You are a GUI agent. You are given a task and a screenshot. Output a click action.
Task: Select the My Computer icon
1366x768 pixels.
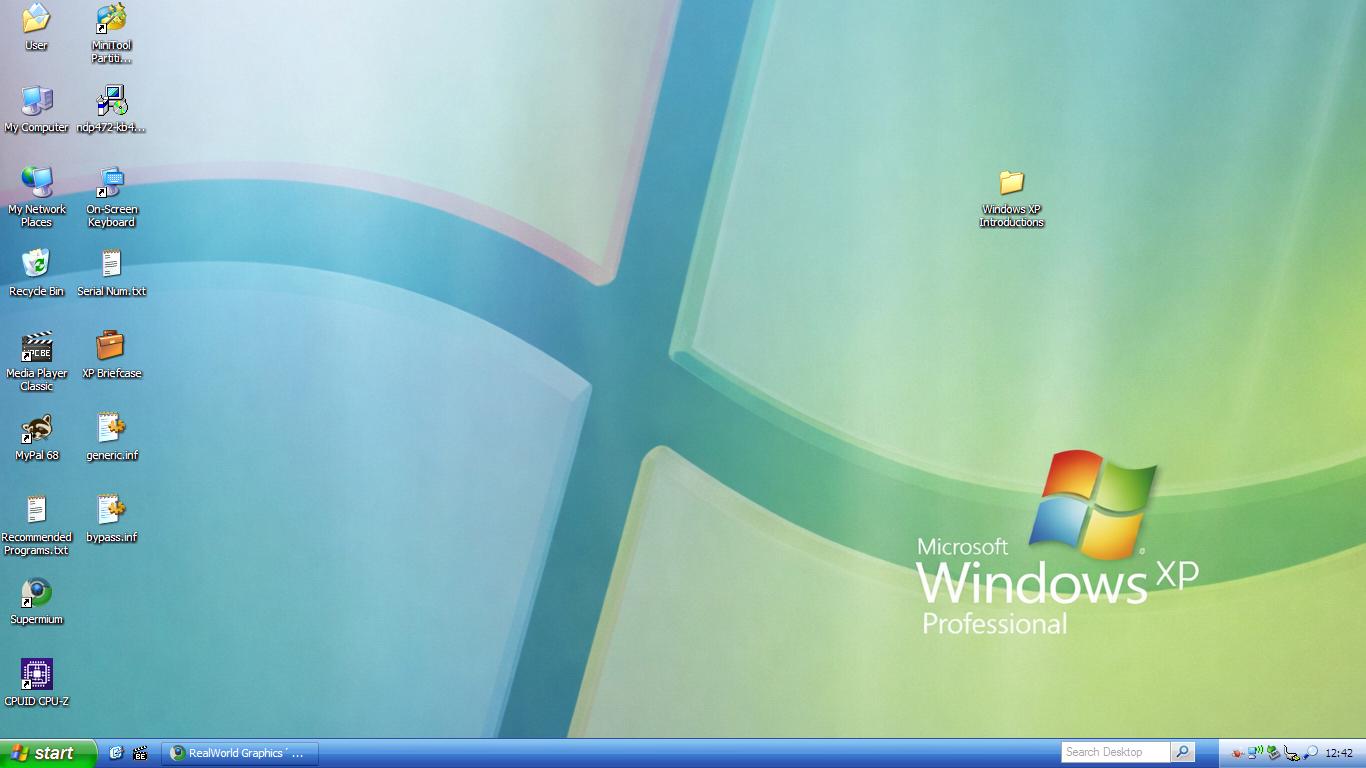(36, 100)
